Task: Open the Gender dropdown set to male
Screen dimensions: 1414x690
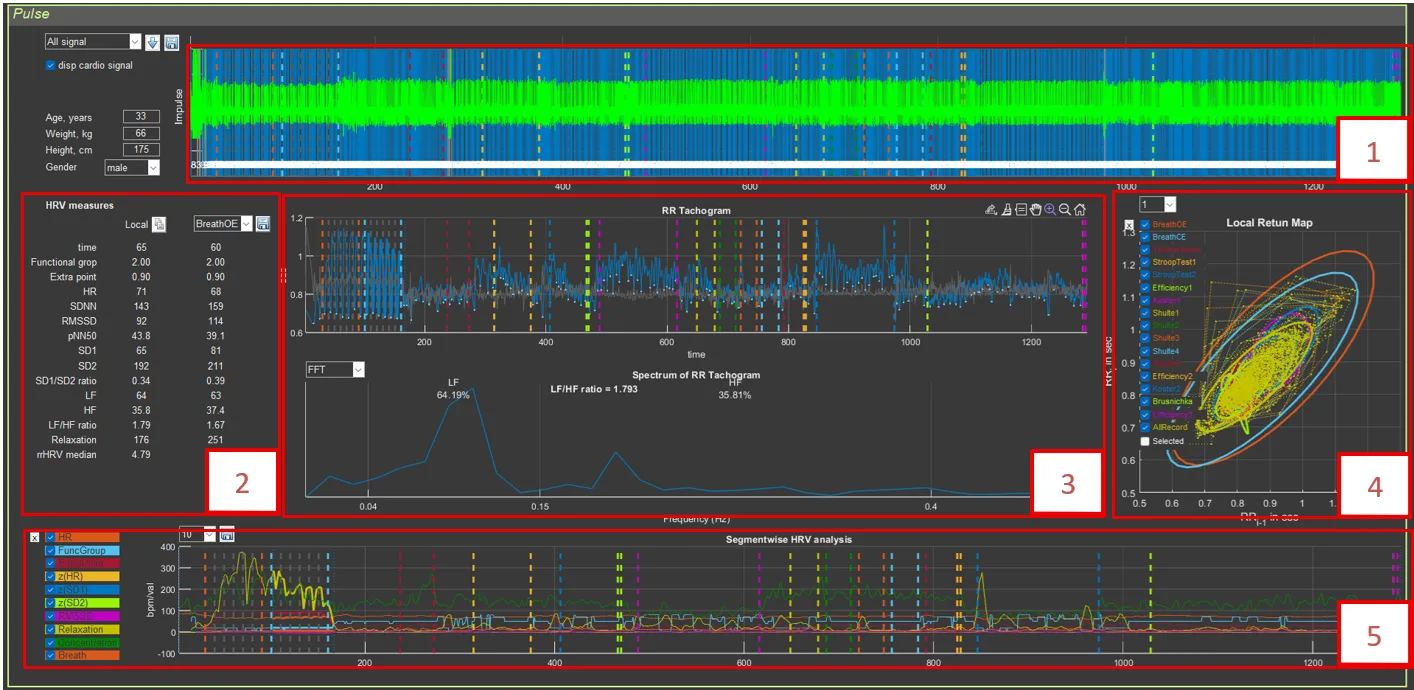Action: (x=132, y=168)
